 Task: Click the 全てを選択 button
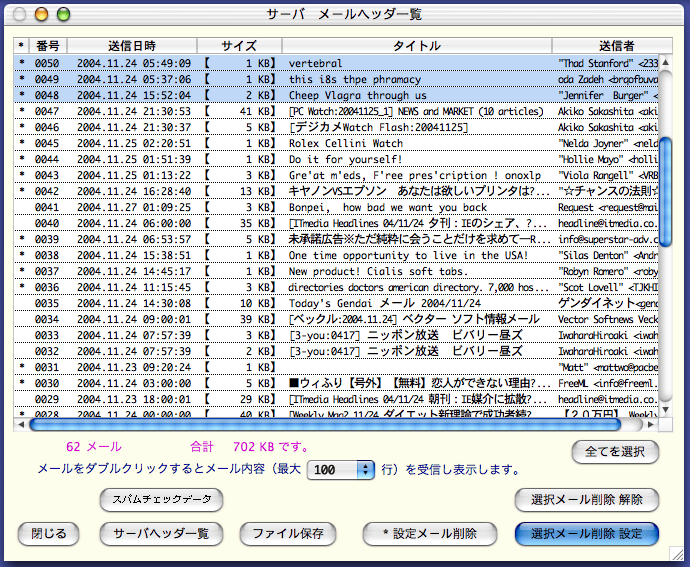click(x=615, y=452)
